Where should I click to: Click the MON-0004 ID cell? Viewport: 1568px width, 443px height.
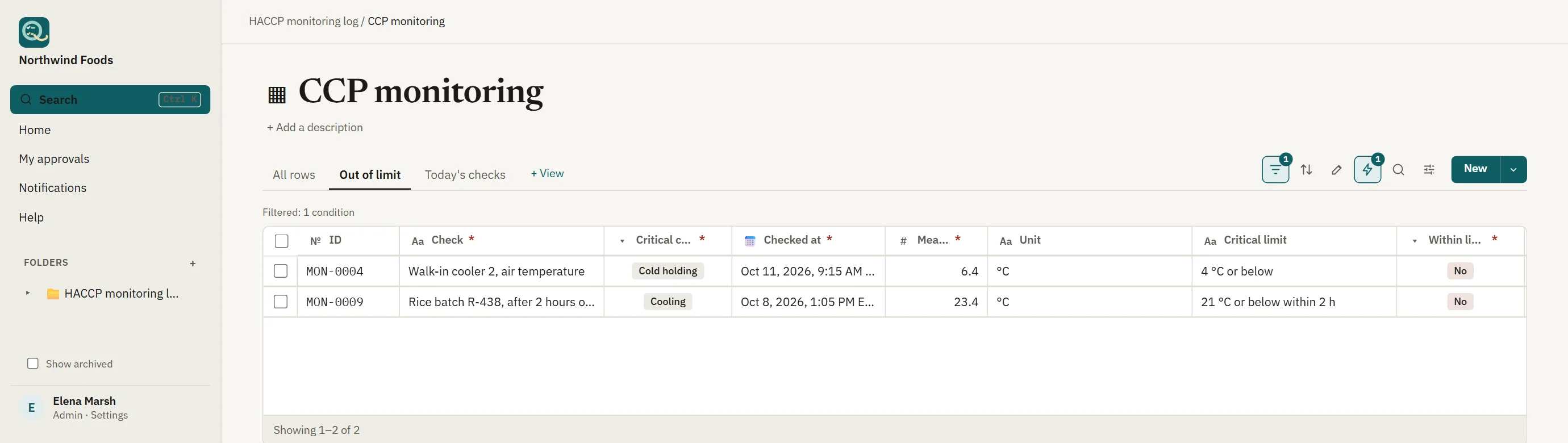[348, 271]
